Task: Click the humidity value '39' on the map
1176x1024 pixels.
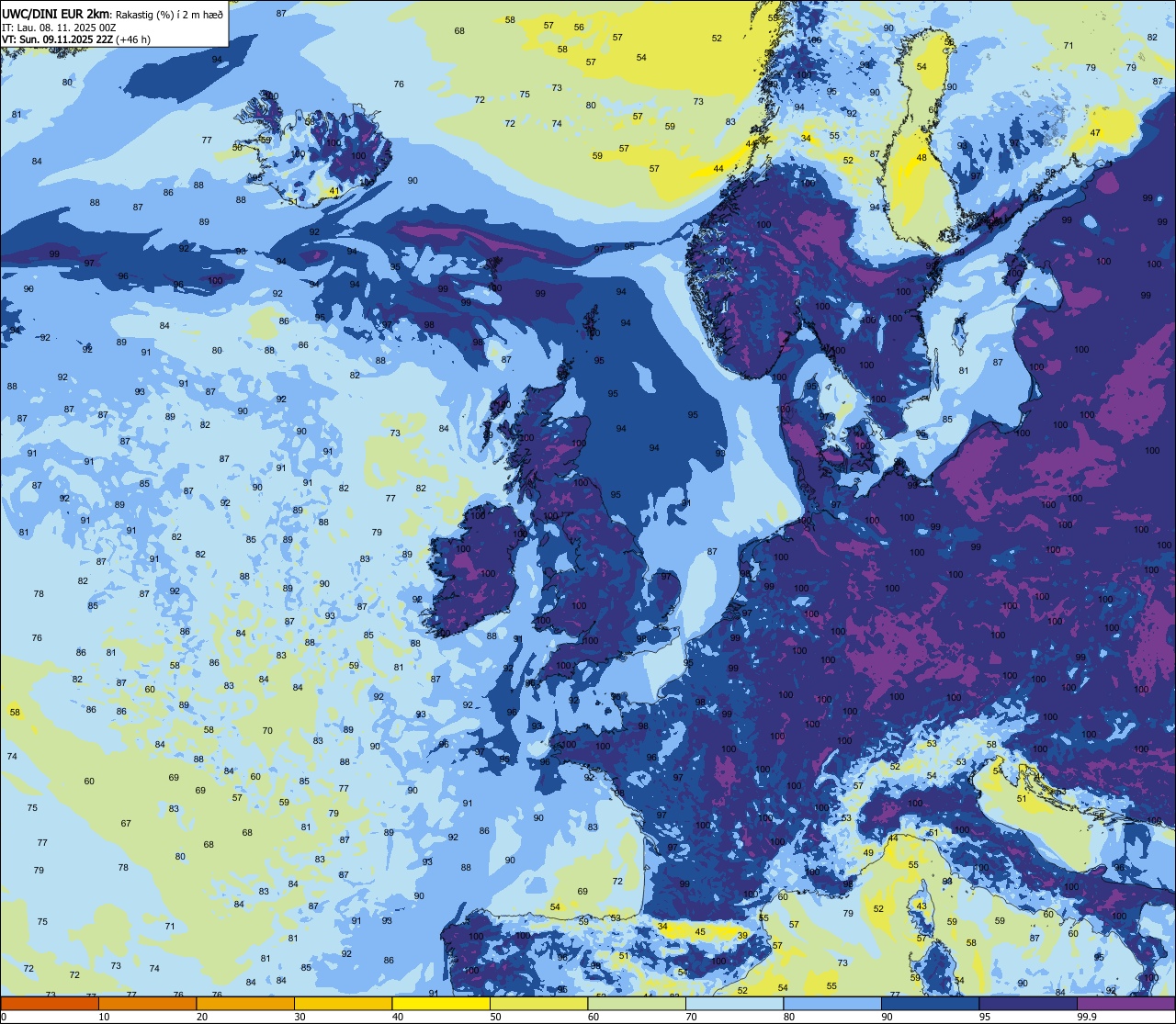Action: (742, 935)
